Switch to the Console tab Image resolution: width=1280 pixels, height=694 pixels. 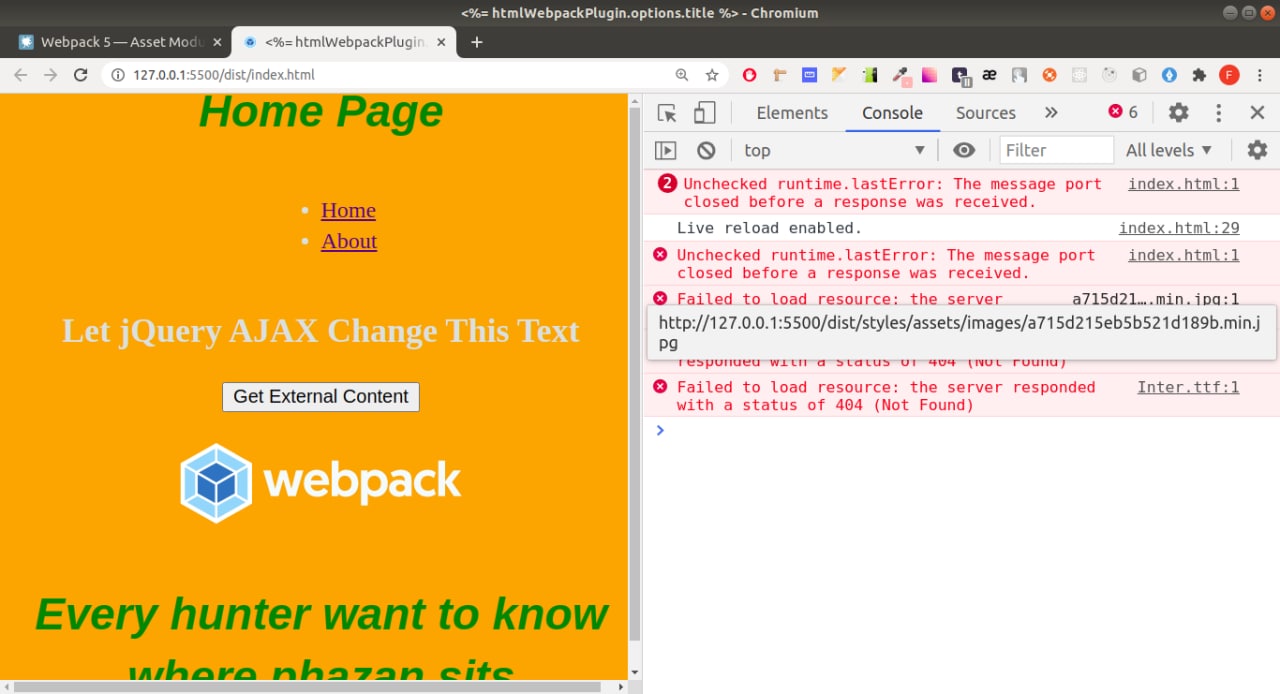(892, 113)
